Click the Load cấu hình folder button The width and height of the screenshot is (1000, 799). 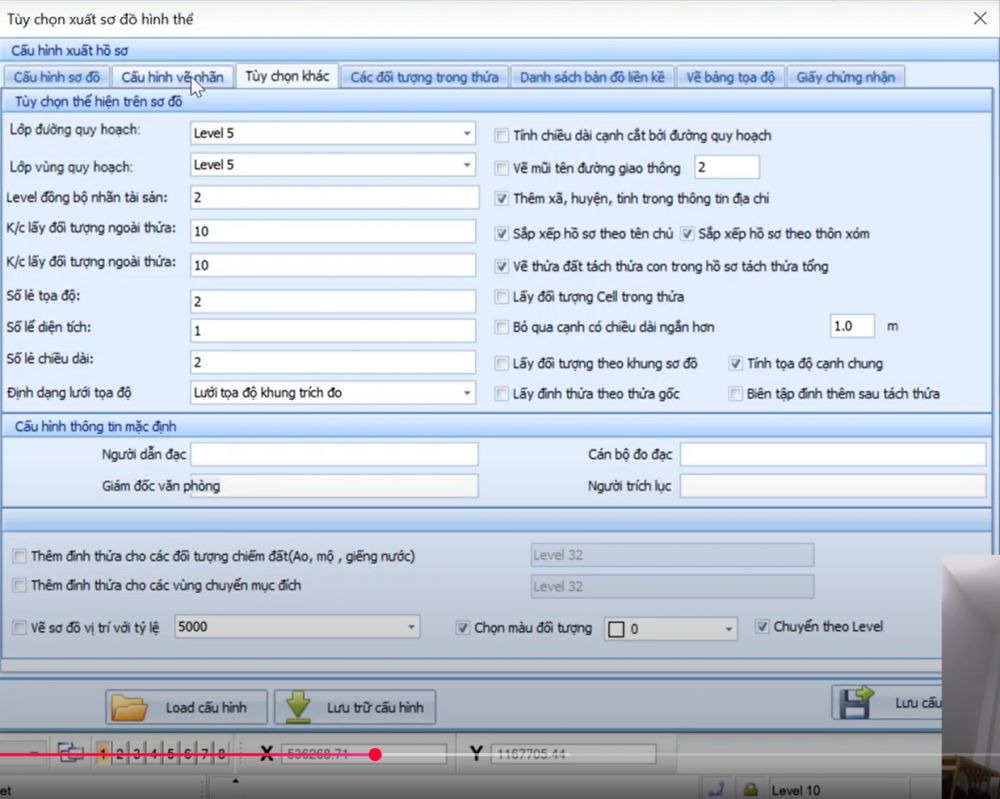(x=187, y=707)
